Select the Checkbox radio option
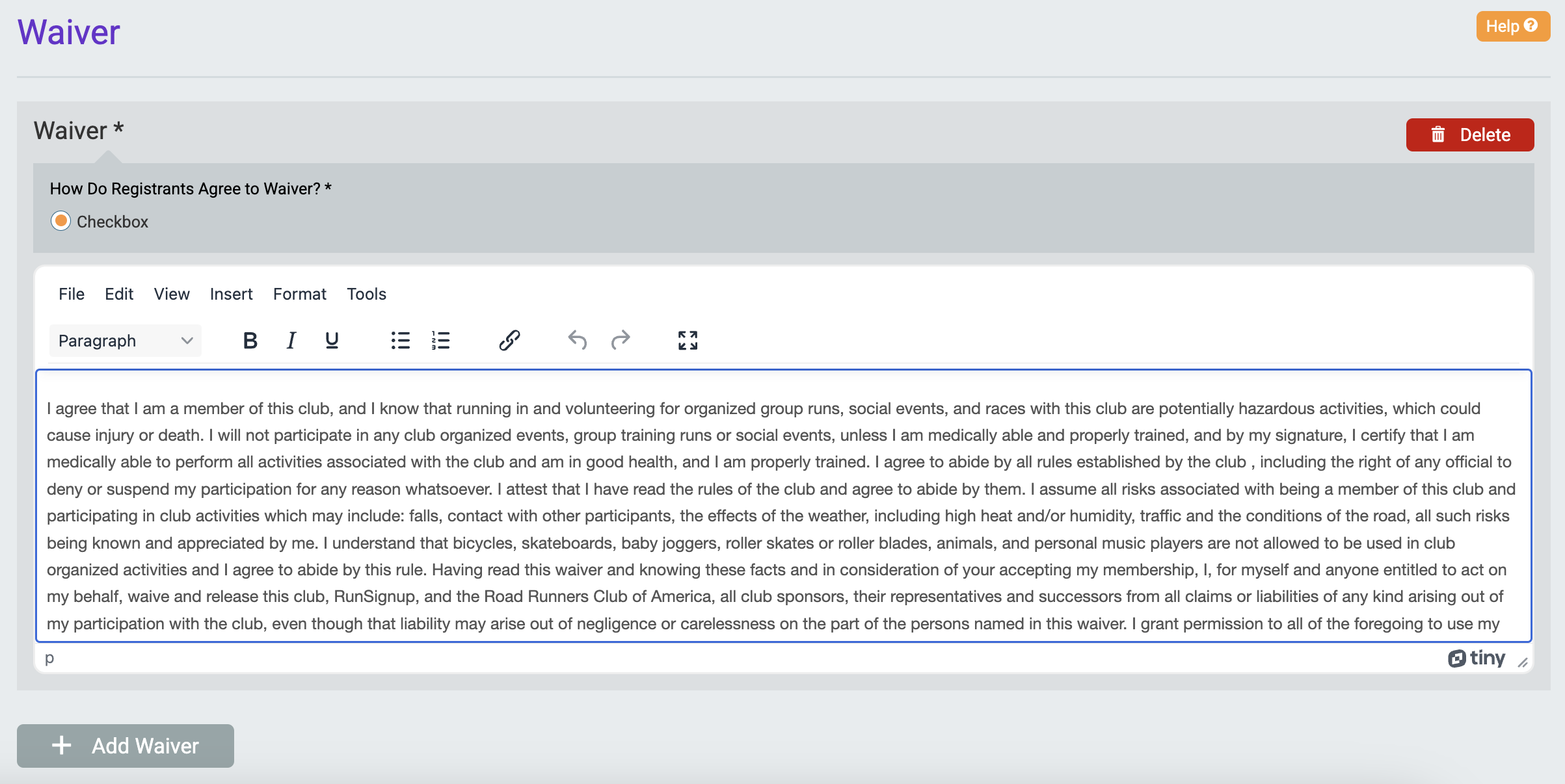Image resolution: width=1565 pixels, height=784 pixels. (x=61, y=221)
